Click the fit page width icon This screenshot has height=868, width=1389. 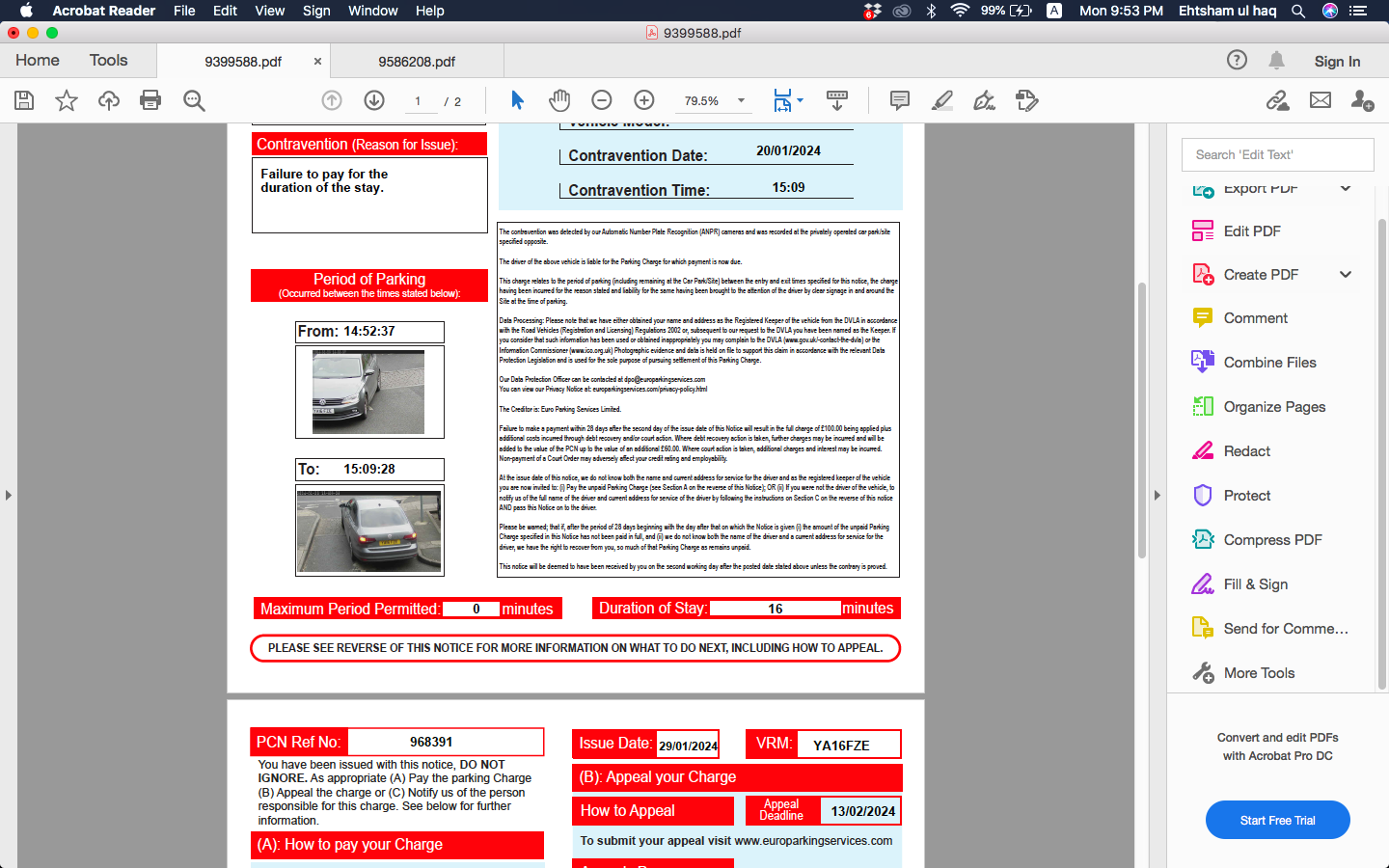(782, 100)
